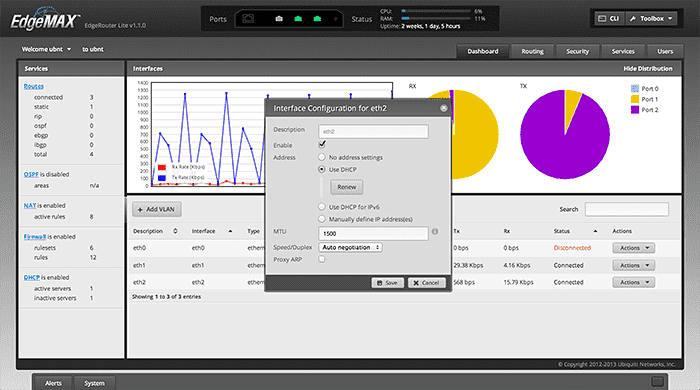Click the second port status icon
The image size is (700, 390).
point(279,19)
